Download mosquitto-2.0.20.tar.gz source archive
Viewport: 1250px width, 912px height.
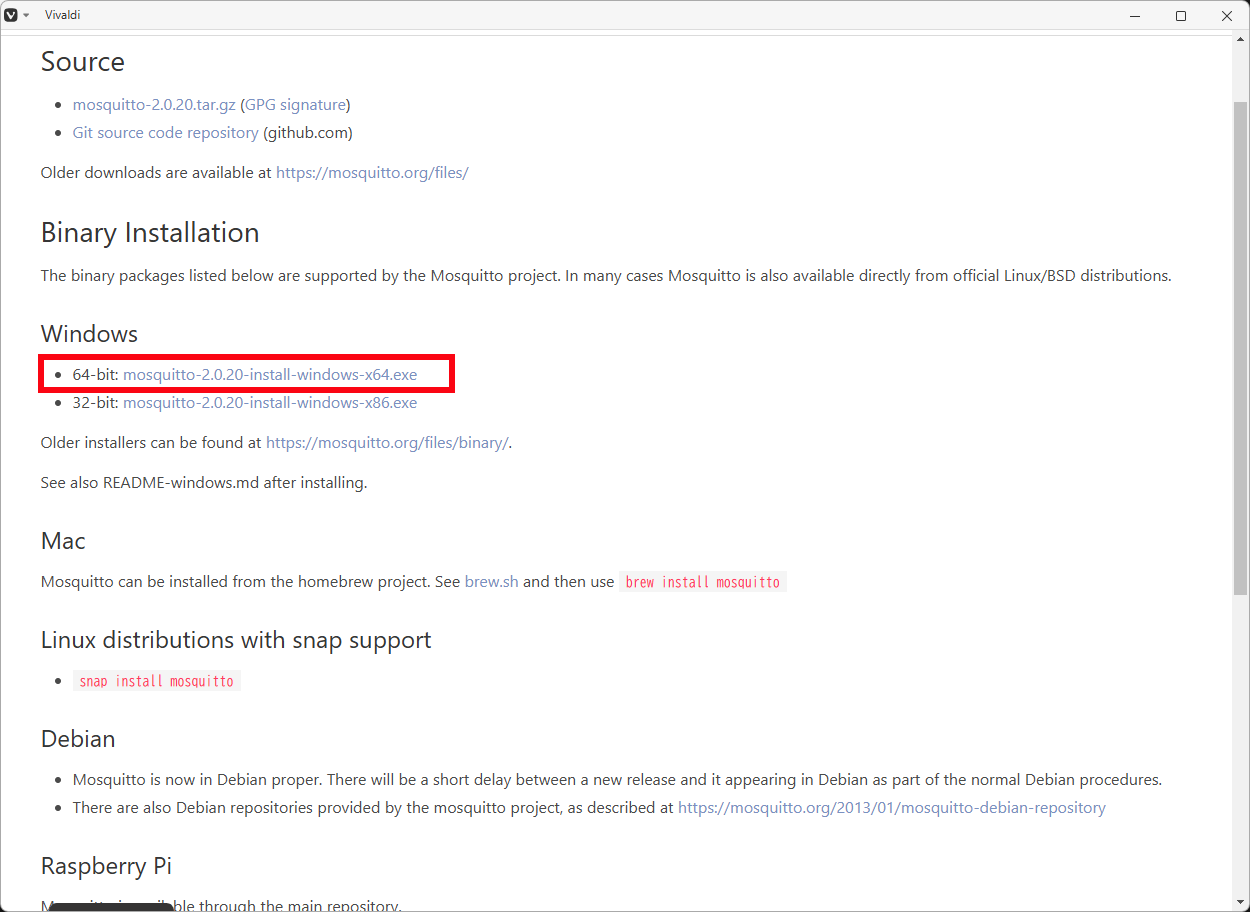pos(154,104)
